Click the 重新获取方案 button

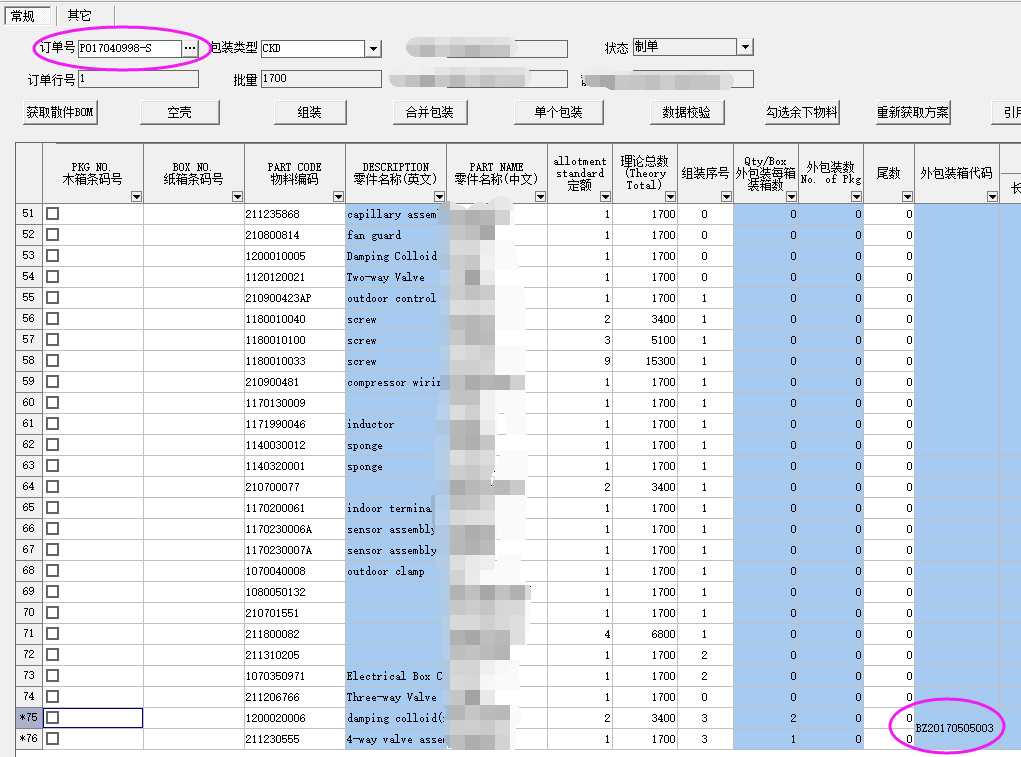point(913,112)
